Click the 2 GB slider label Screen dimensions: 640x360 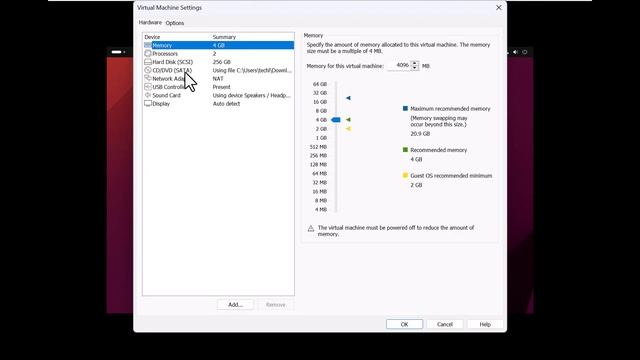pos(321,129)
